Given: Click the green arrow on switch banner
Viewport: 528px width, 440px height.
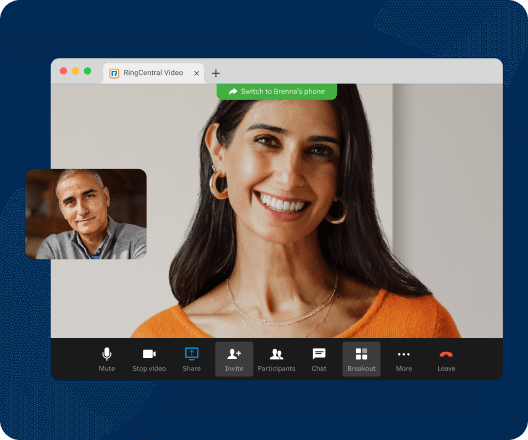Looking at the screenshot, I should (233, 92).
